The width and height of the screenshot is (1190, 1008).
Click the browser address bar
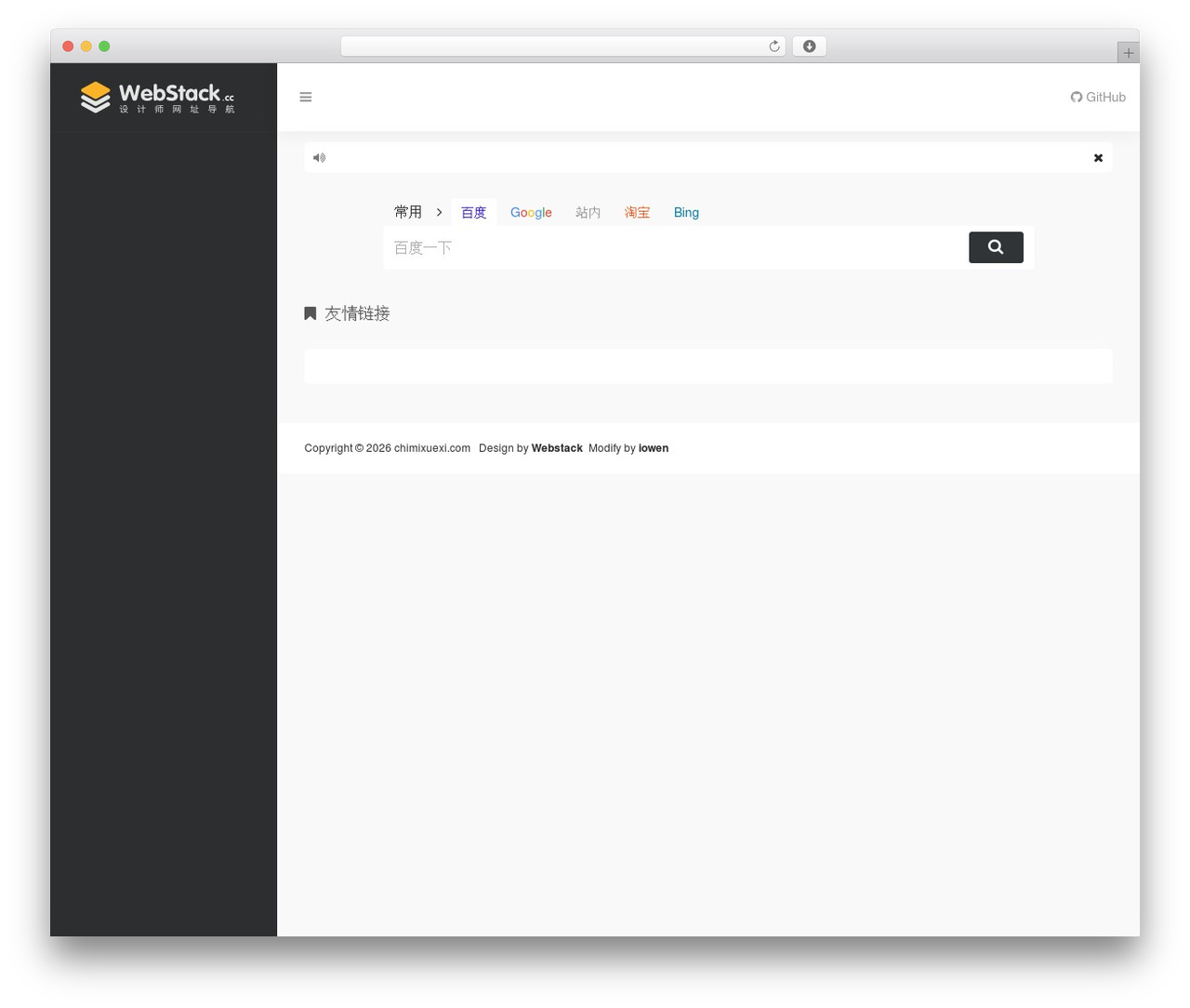pos(562,46)
